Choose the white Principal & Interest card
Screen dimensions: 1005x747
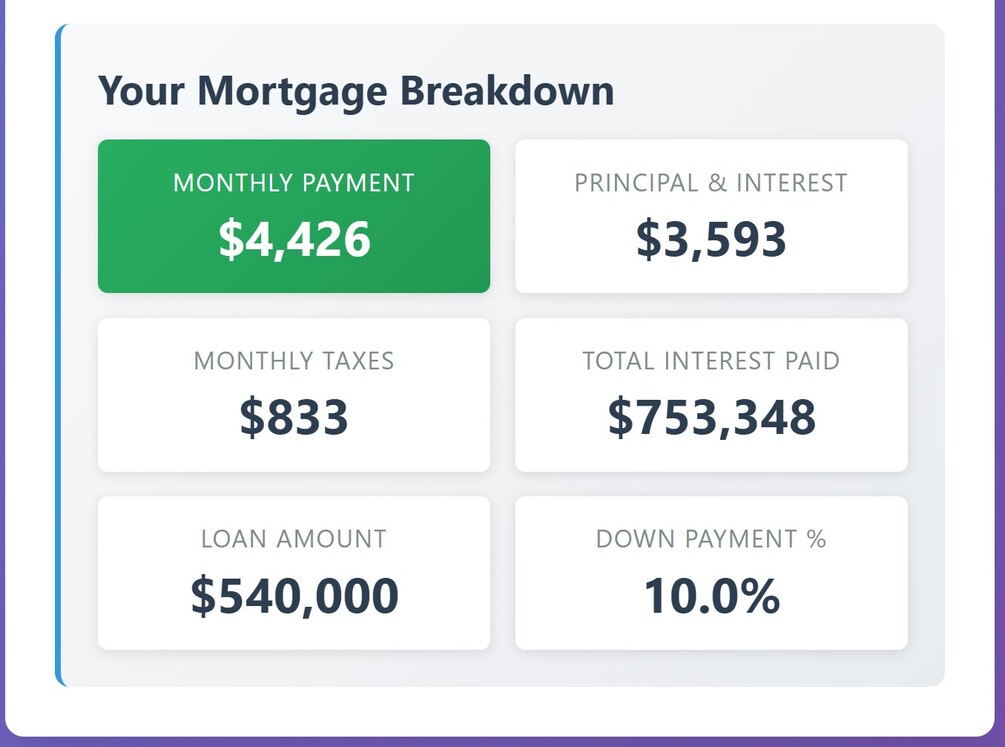[x=711, y=216]
